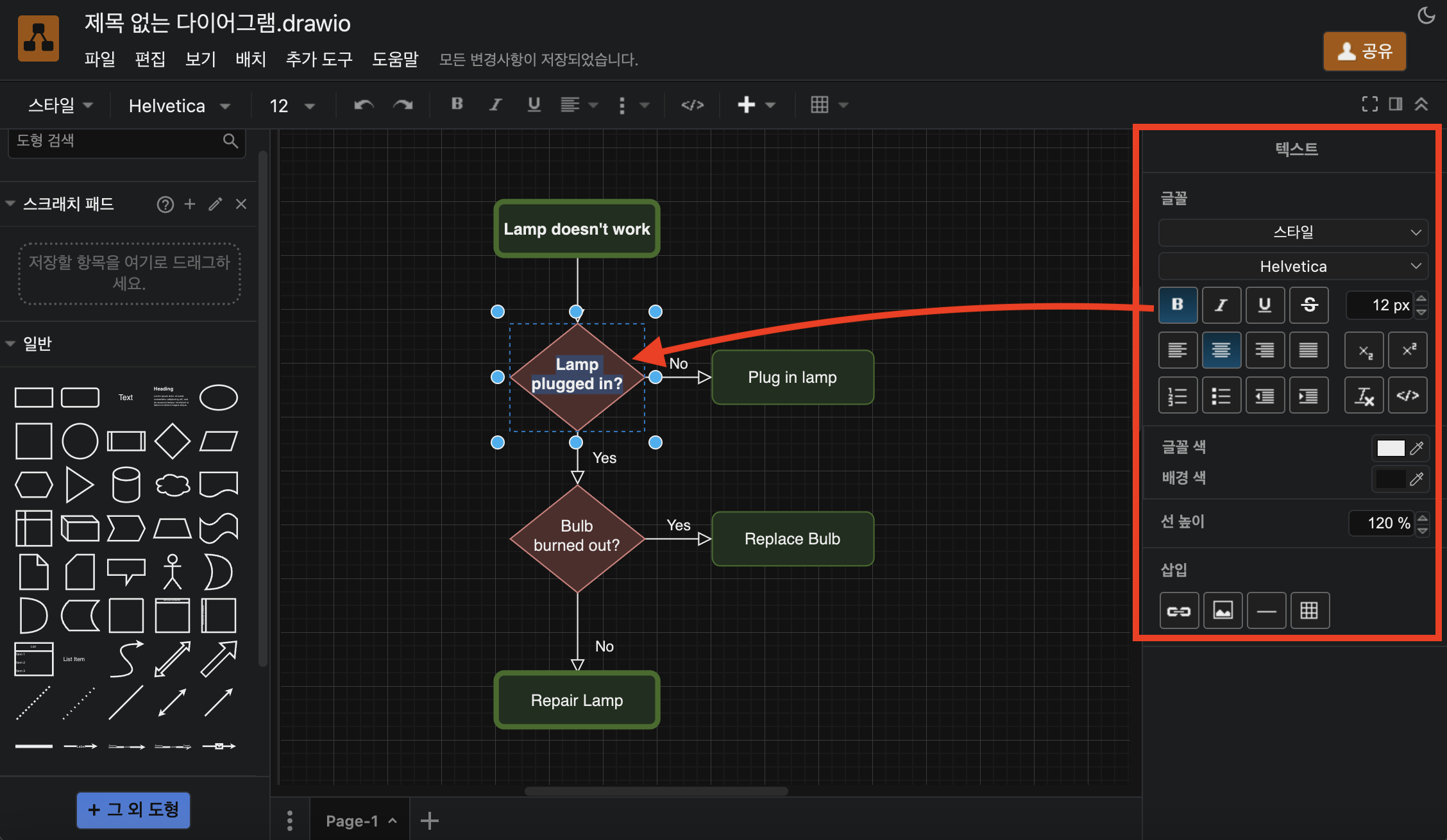Toggle underline in the text panel

[x=1265, y=305]
